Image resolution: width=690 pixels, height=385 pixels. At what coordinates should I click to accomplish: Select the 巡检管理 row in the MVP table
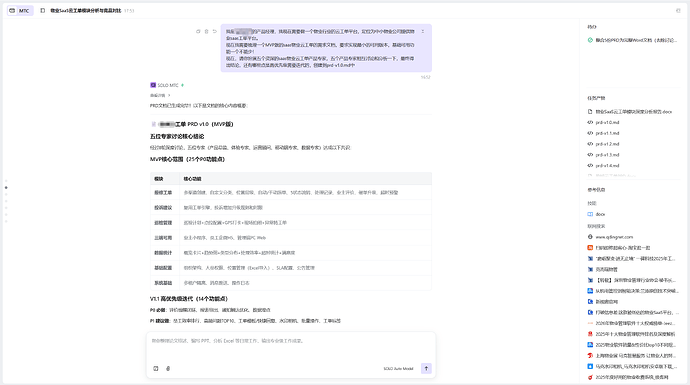click(x=291, y=223)
